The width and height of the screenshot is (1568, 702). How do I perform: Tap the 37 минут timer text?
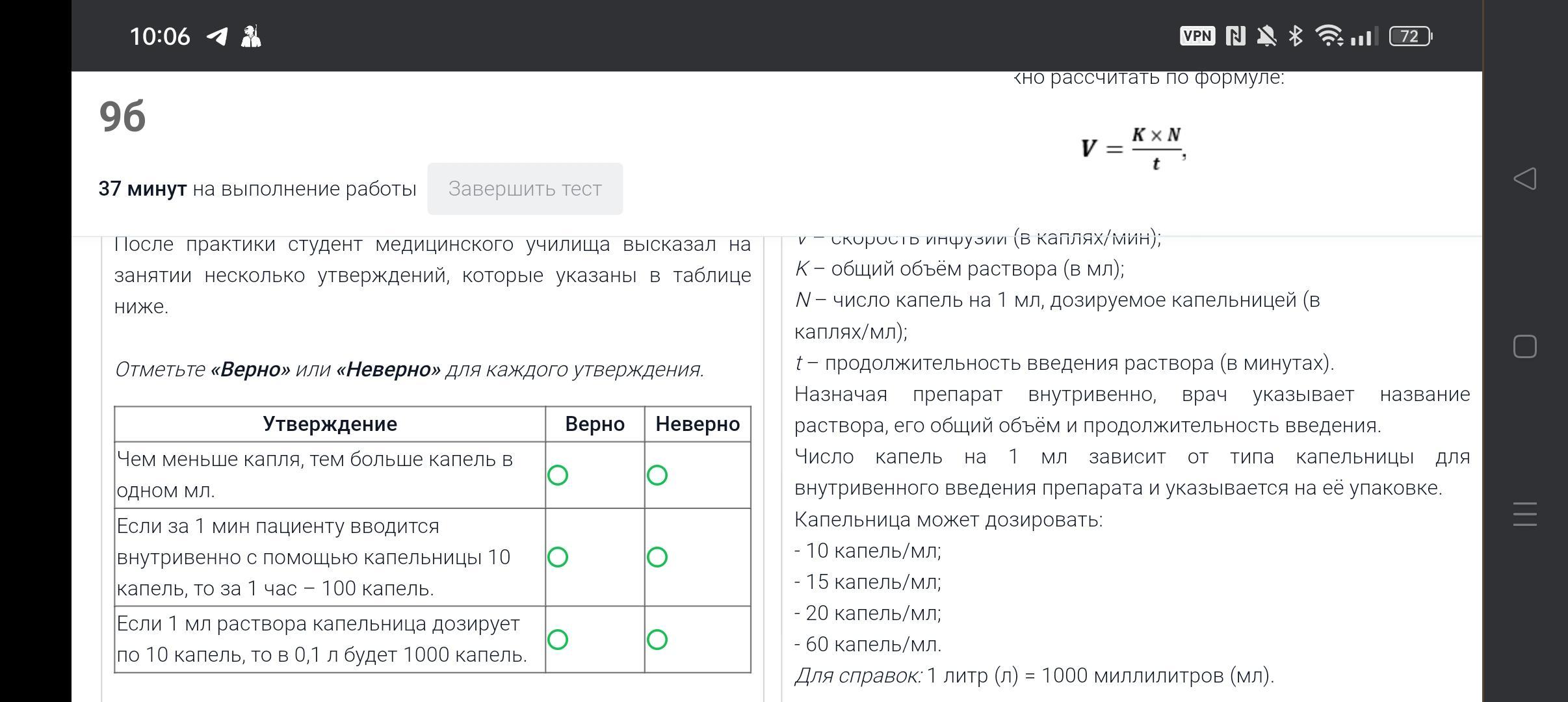(142, 188)
